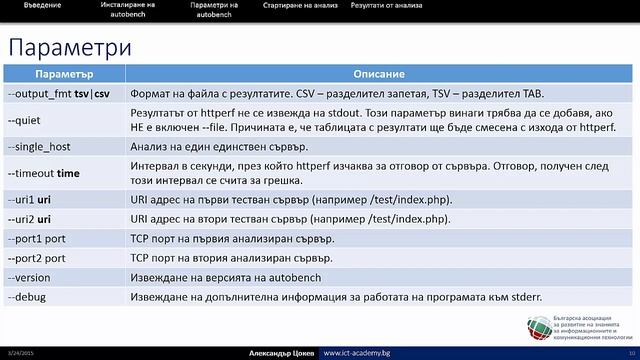Select the description of --output_fmt about CSV/TSV
This screenshot has height=360, width=640.
337,94
